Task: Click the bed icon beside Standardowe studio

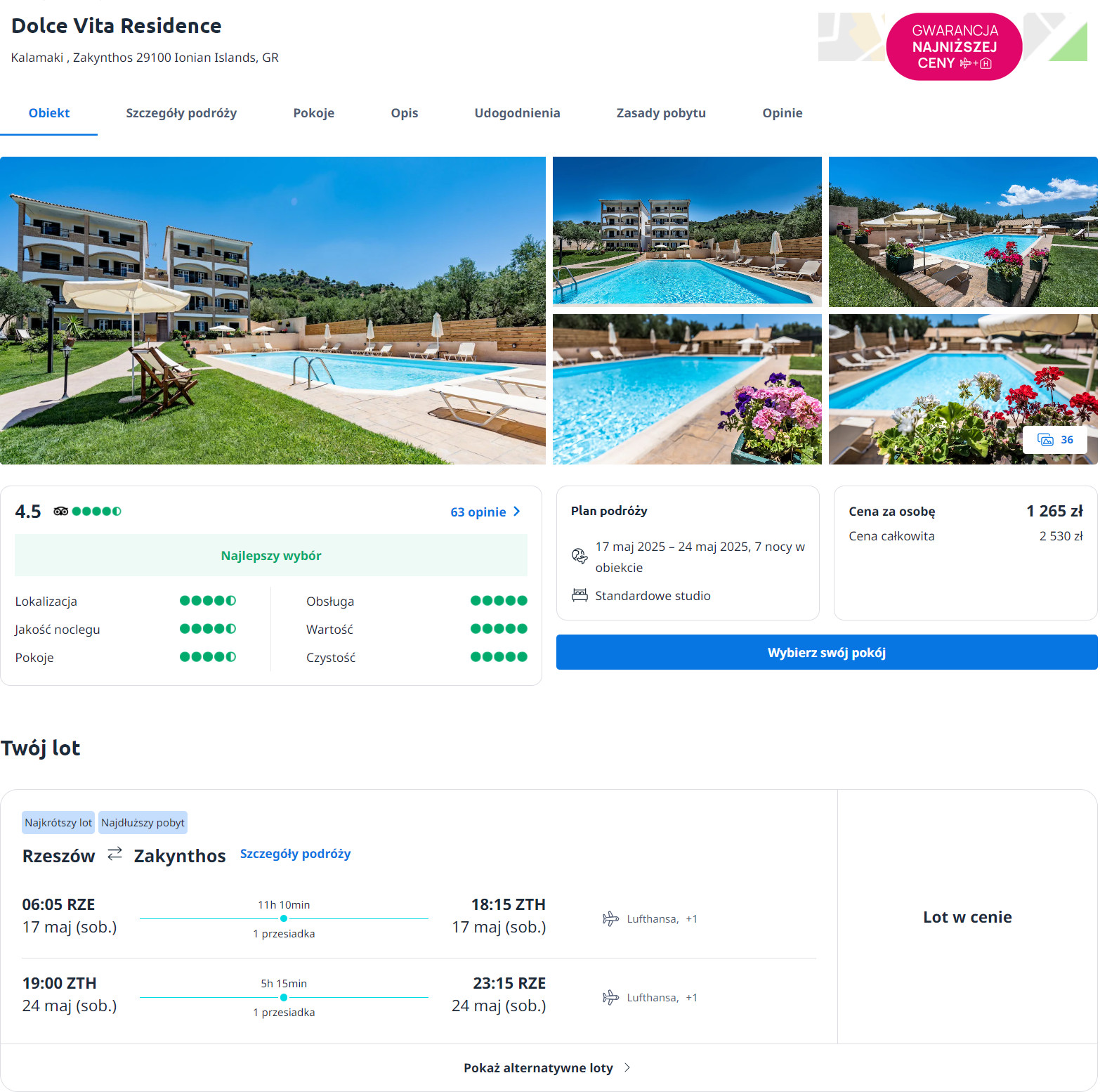Action: 580,595
